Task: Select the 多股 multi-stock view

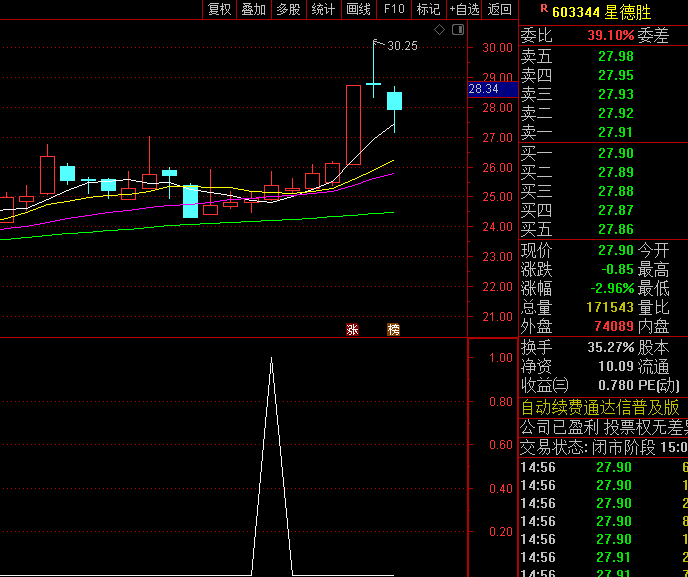Action: tap(288, 10)
